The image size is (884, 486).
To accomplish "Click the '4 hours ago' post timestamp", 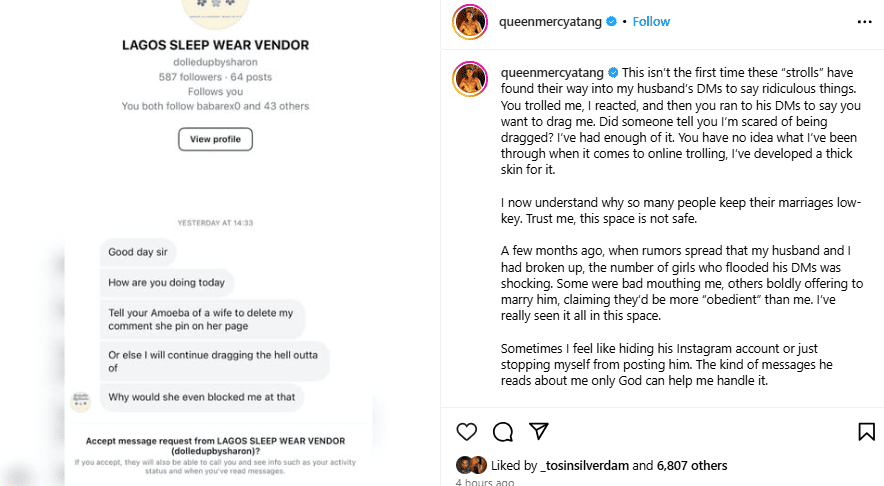I will (x=485, y=482).
